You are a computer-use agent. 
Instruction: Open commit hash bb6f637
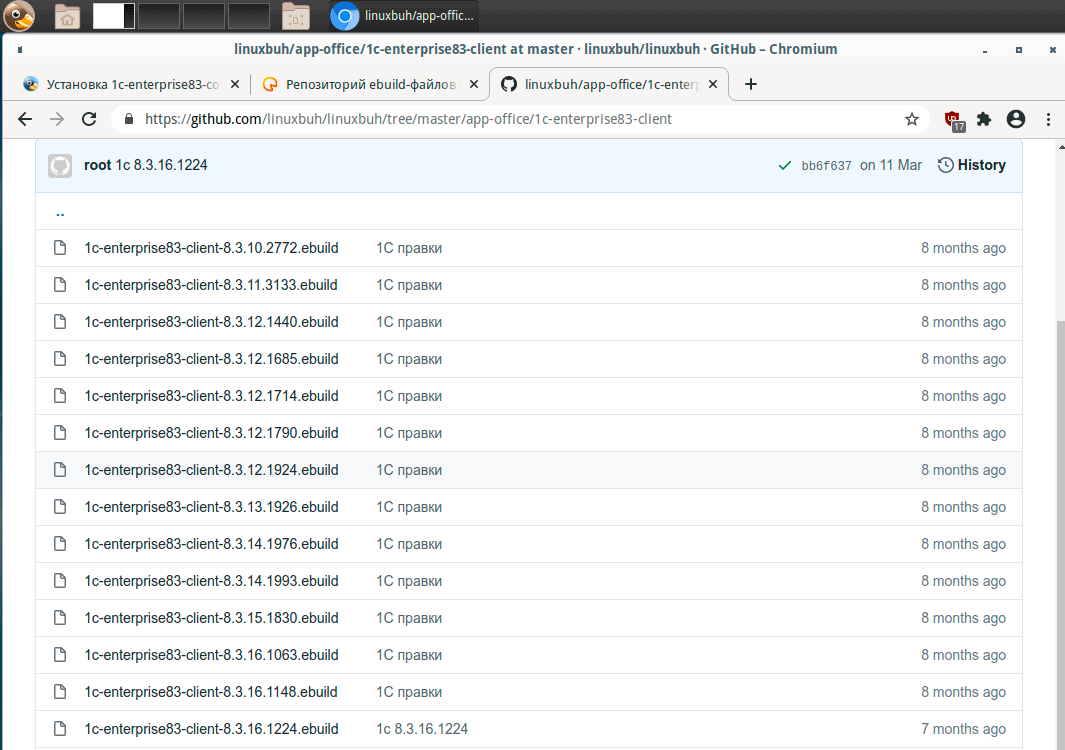[826, 166]
